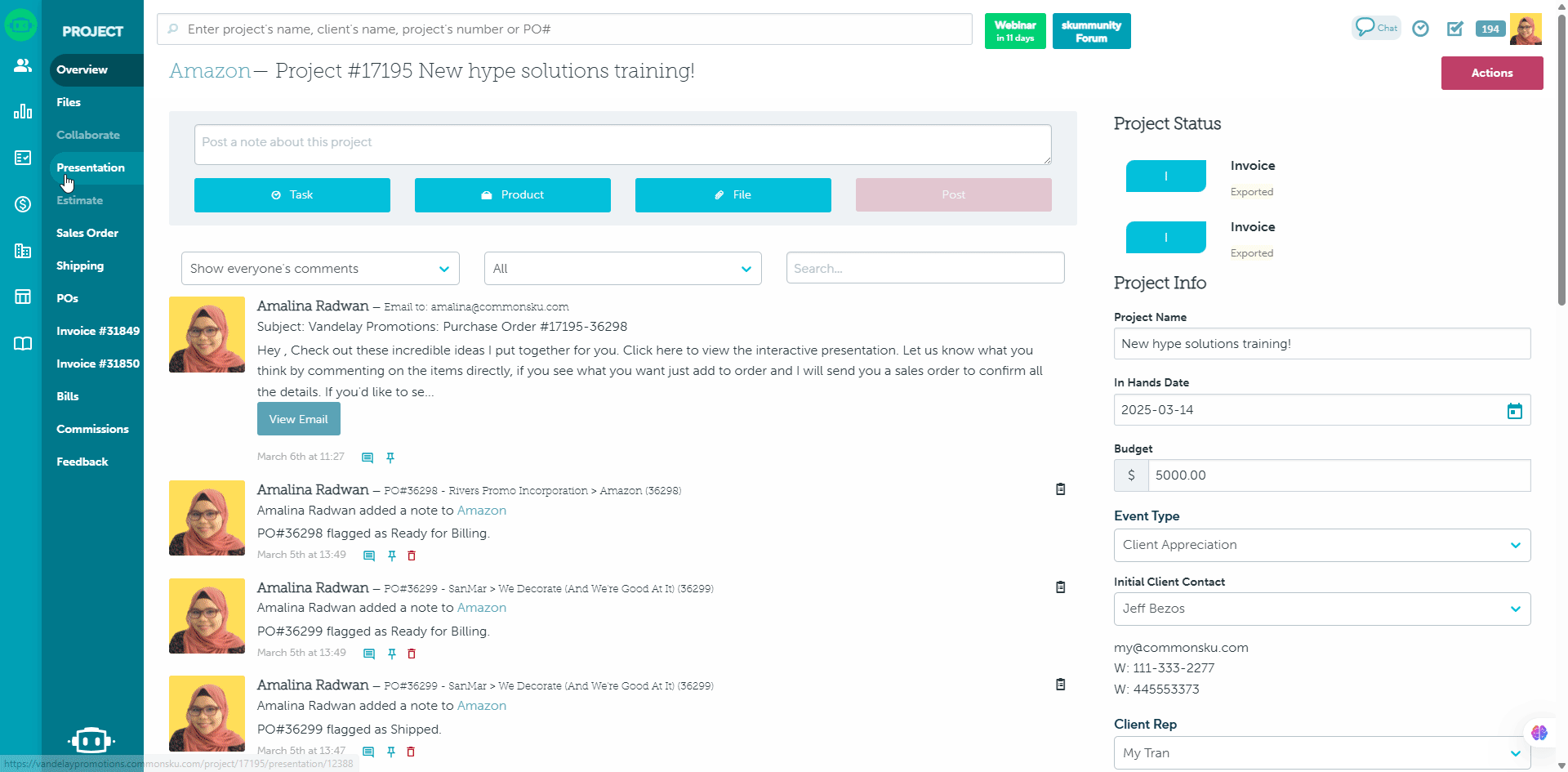Click the dollar sign finance sidebar icon
Screen dimensions: 1568x772
coord(22,204)
